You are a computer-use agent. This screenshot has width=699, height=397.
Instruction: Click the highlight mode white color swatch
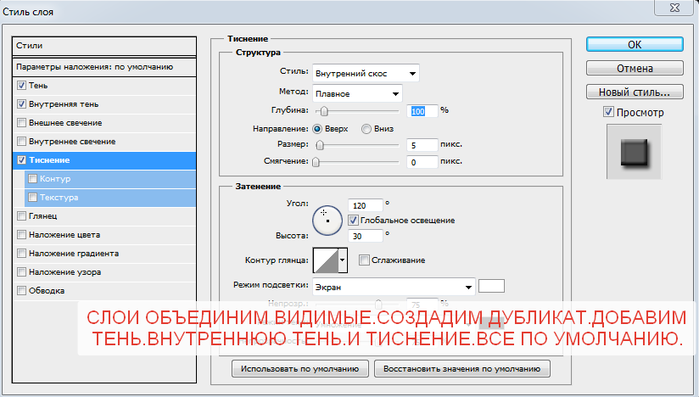pyautogui.click(x=491, y=286)
